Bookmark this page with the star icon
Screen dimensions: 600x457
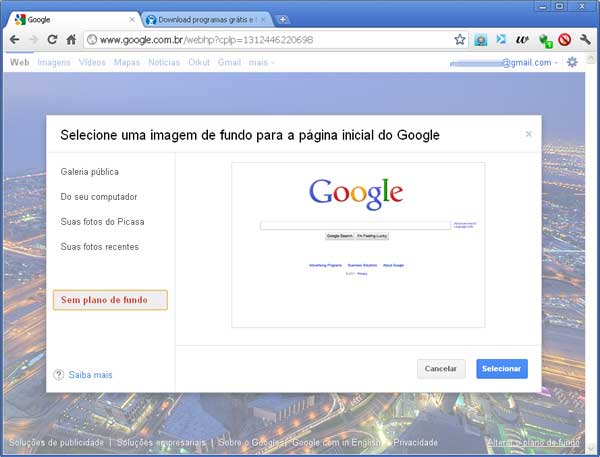coord(460,40)
